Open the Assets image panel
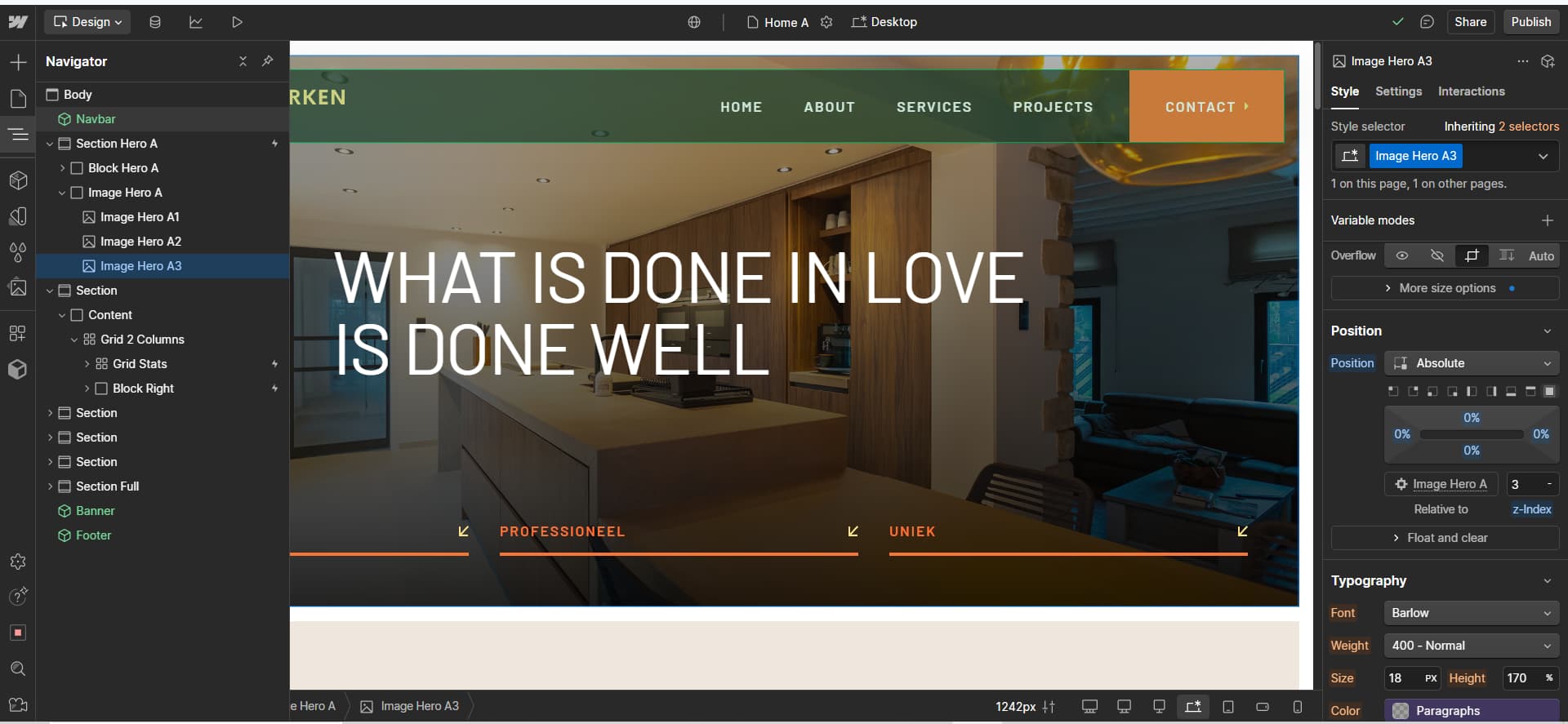Image resolution: width=1568 pixels, height=724 pixels. tap(18, 287)
